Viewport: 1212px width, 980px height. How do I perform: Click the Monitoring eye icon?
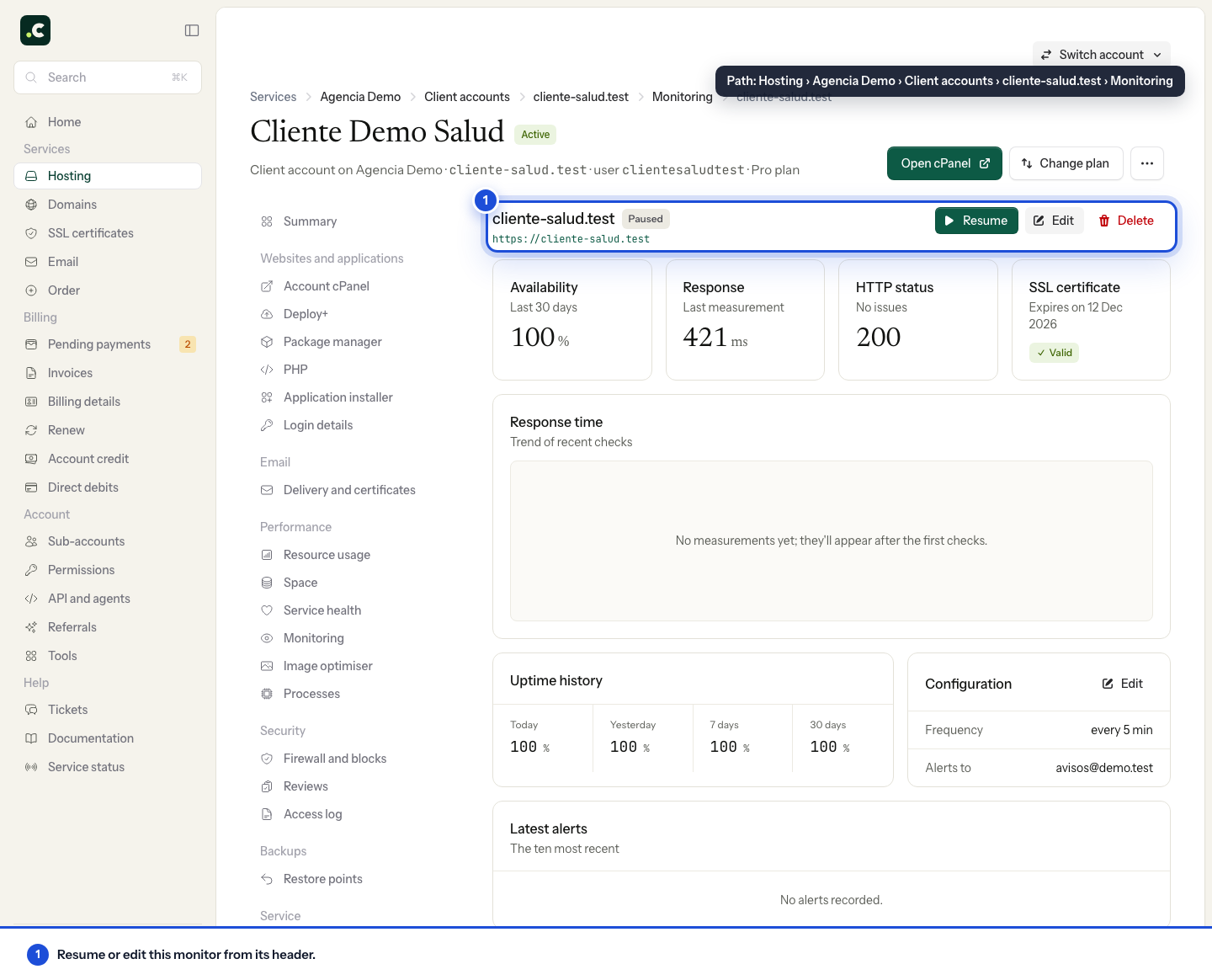[x=267, y=638]
